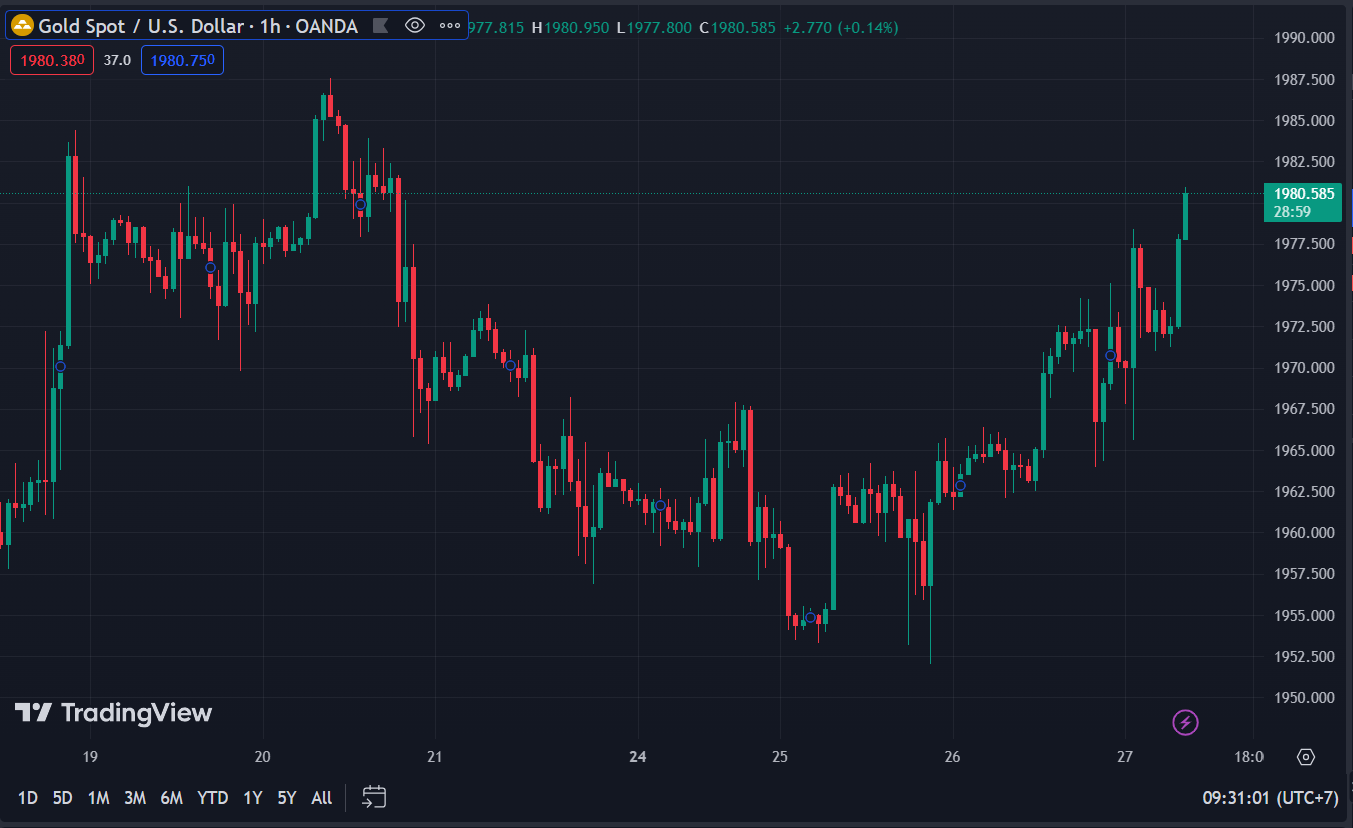Show the All time range
This screenshot has height=828, width=1353.
pos(321,798)
